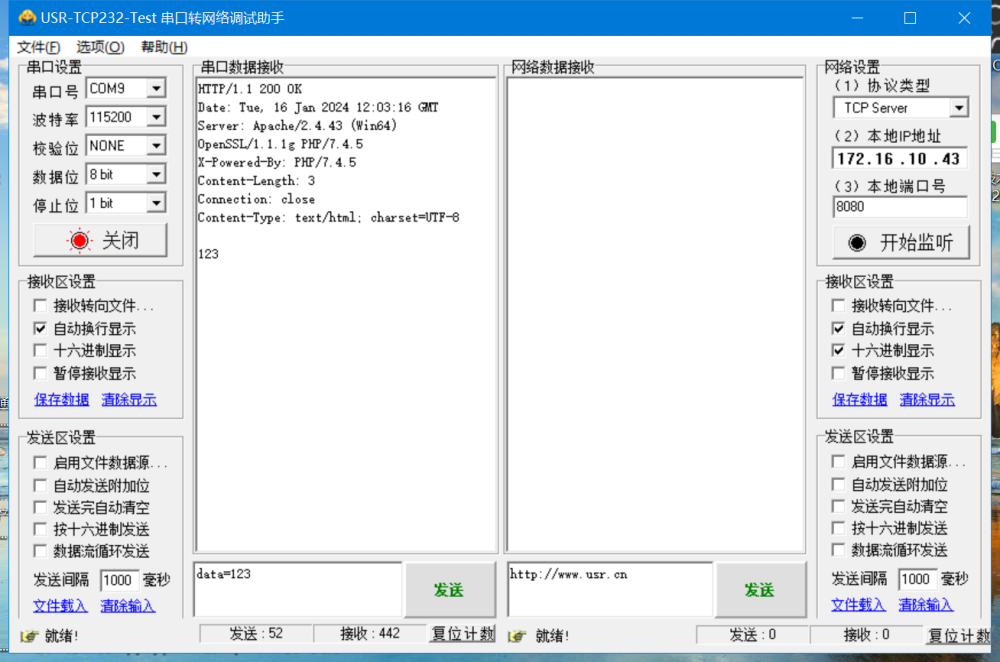The image size is (1000, 662).
Task: Reset serial counters with 复位计数
Action: point(463,634)
